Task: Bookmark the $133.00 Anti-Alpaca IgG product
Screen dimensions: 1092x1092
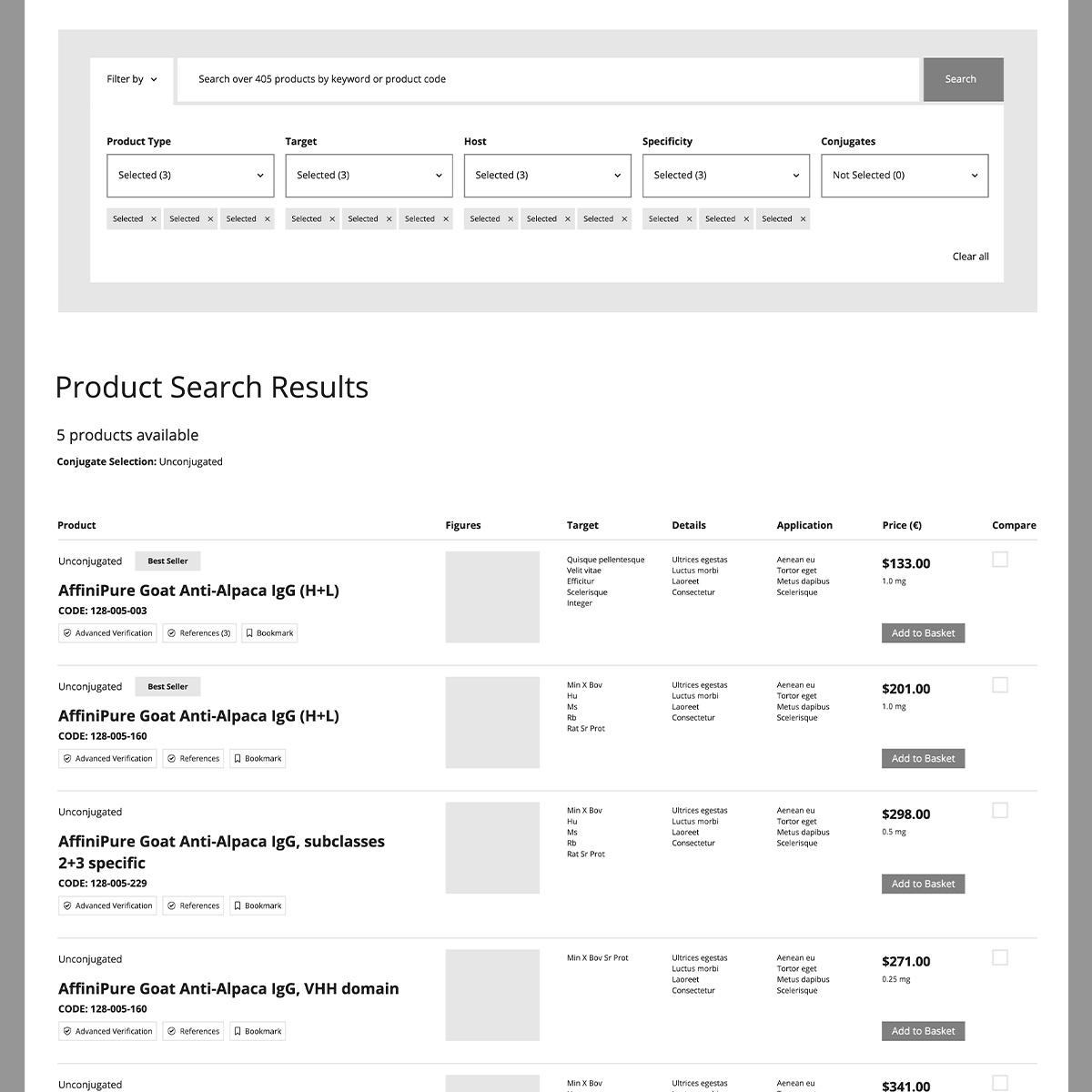Action: point(269,633)
